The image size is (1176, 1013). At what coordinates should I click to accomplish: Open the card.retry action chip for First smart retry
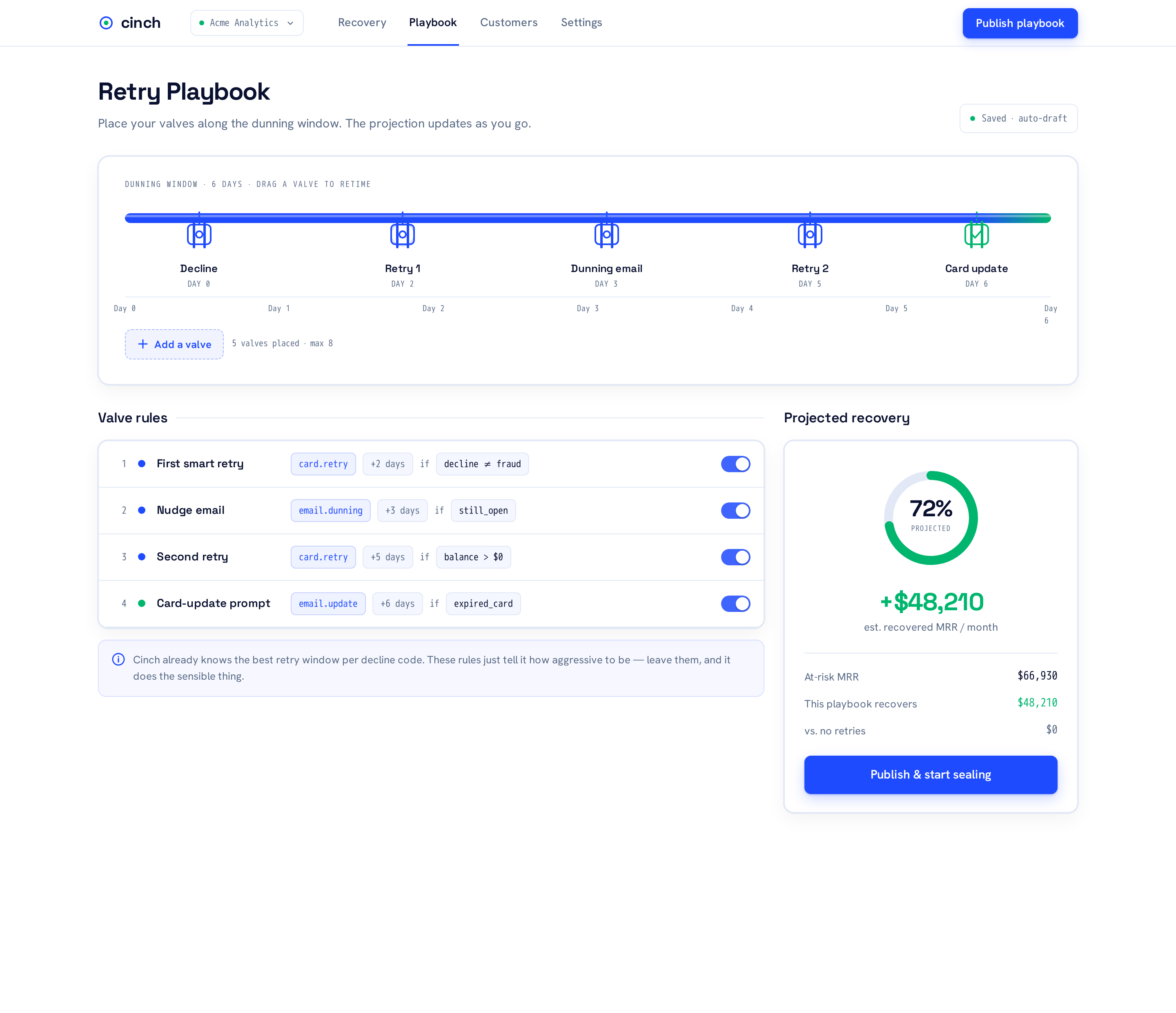[x=323, y=464]
